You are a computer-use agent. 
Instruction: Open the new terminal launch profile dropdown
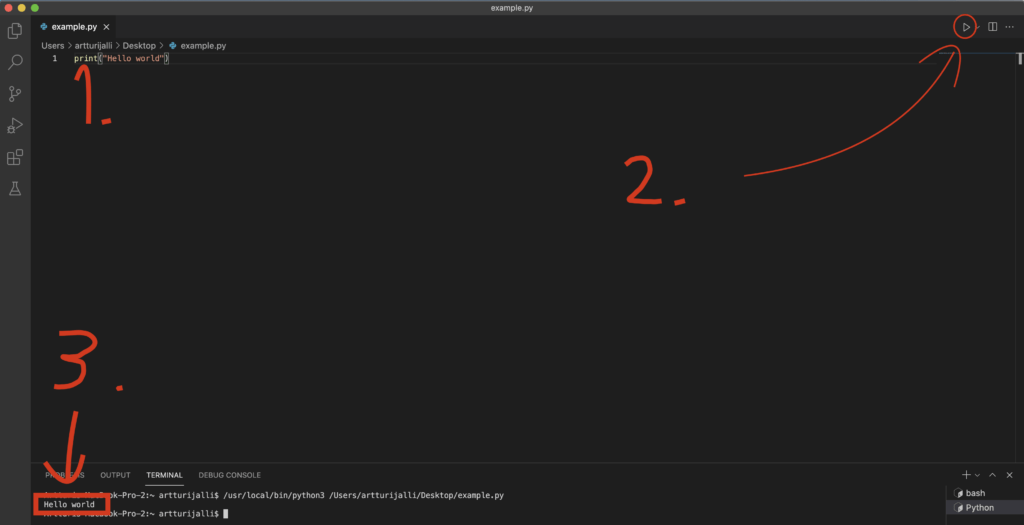click(977, 475)
